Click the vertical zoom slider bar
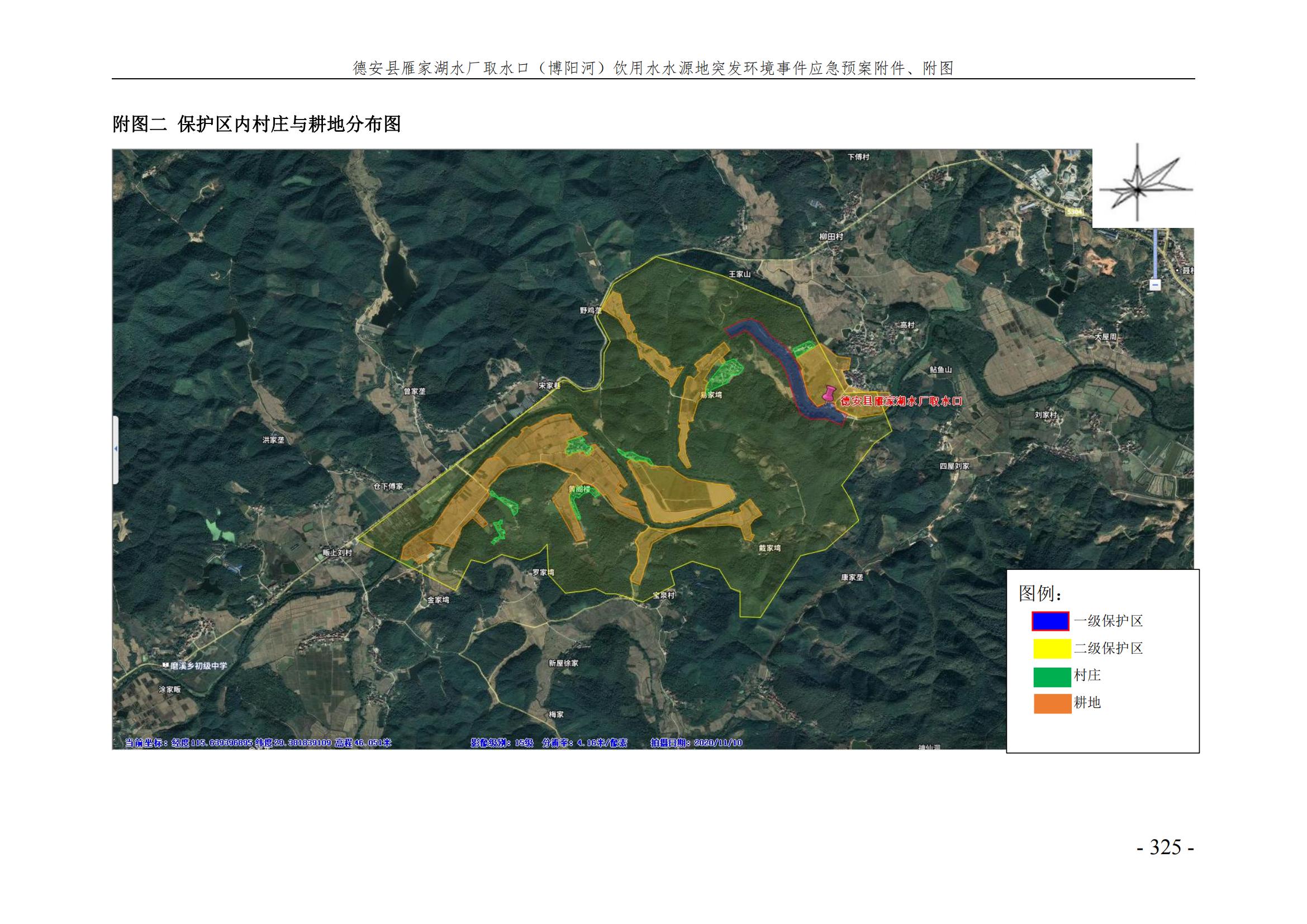The height and width of the screenshot is (924, 1307). [x=1154, y=253]
